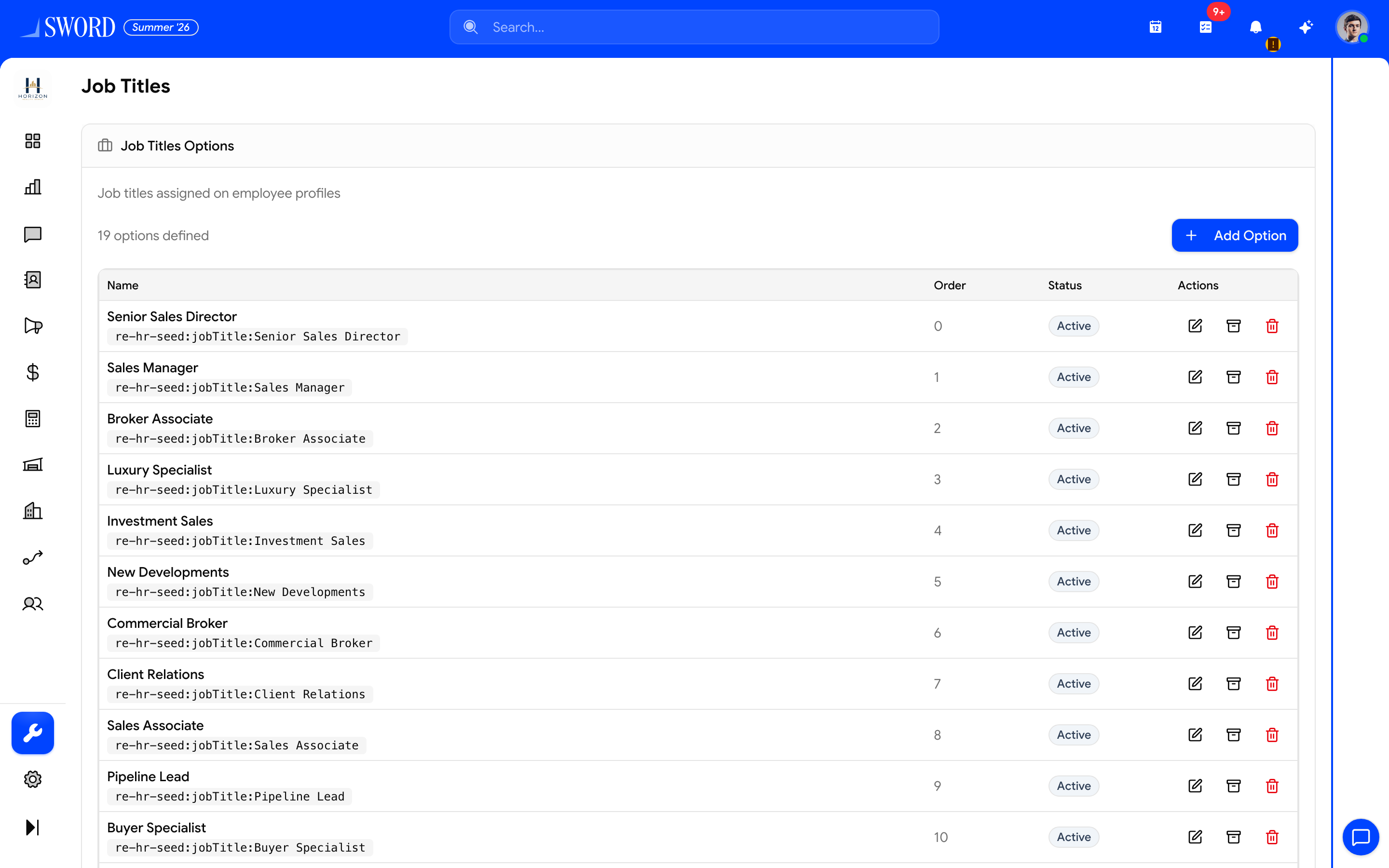1389x868 pixels.
Task: Edit the Sales Manager option
Action: point(1195,377)
